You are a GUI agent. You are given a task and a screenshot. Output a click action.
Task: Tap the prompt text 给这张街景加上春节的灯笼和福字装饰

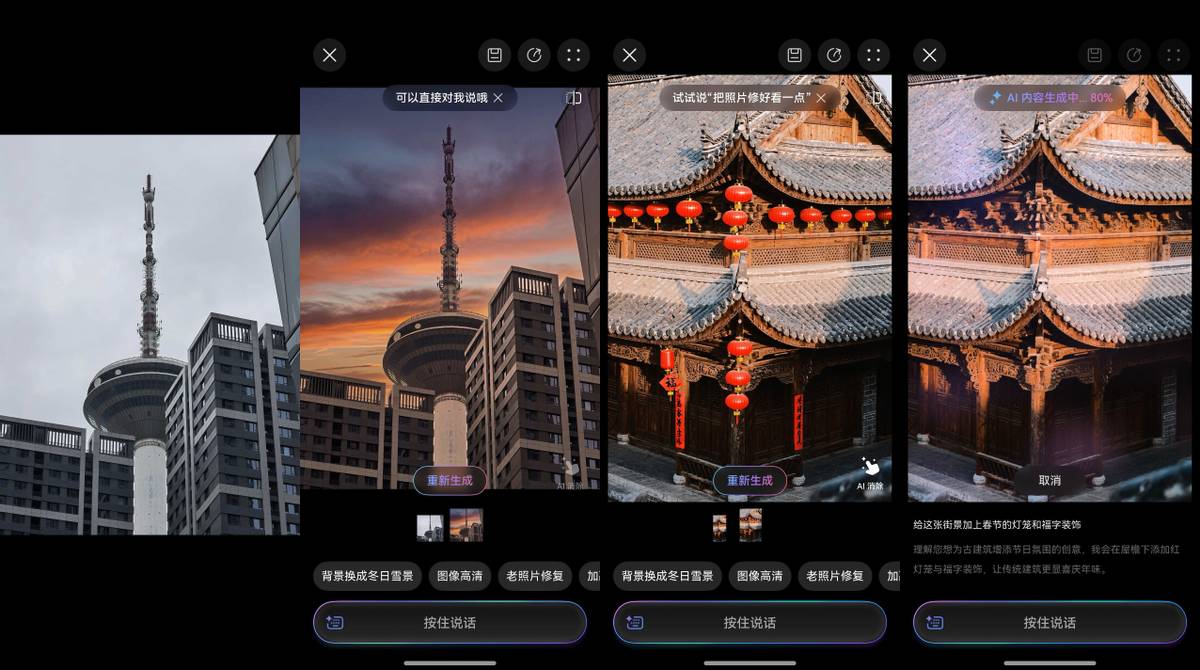(997, 524)
